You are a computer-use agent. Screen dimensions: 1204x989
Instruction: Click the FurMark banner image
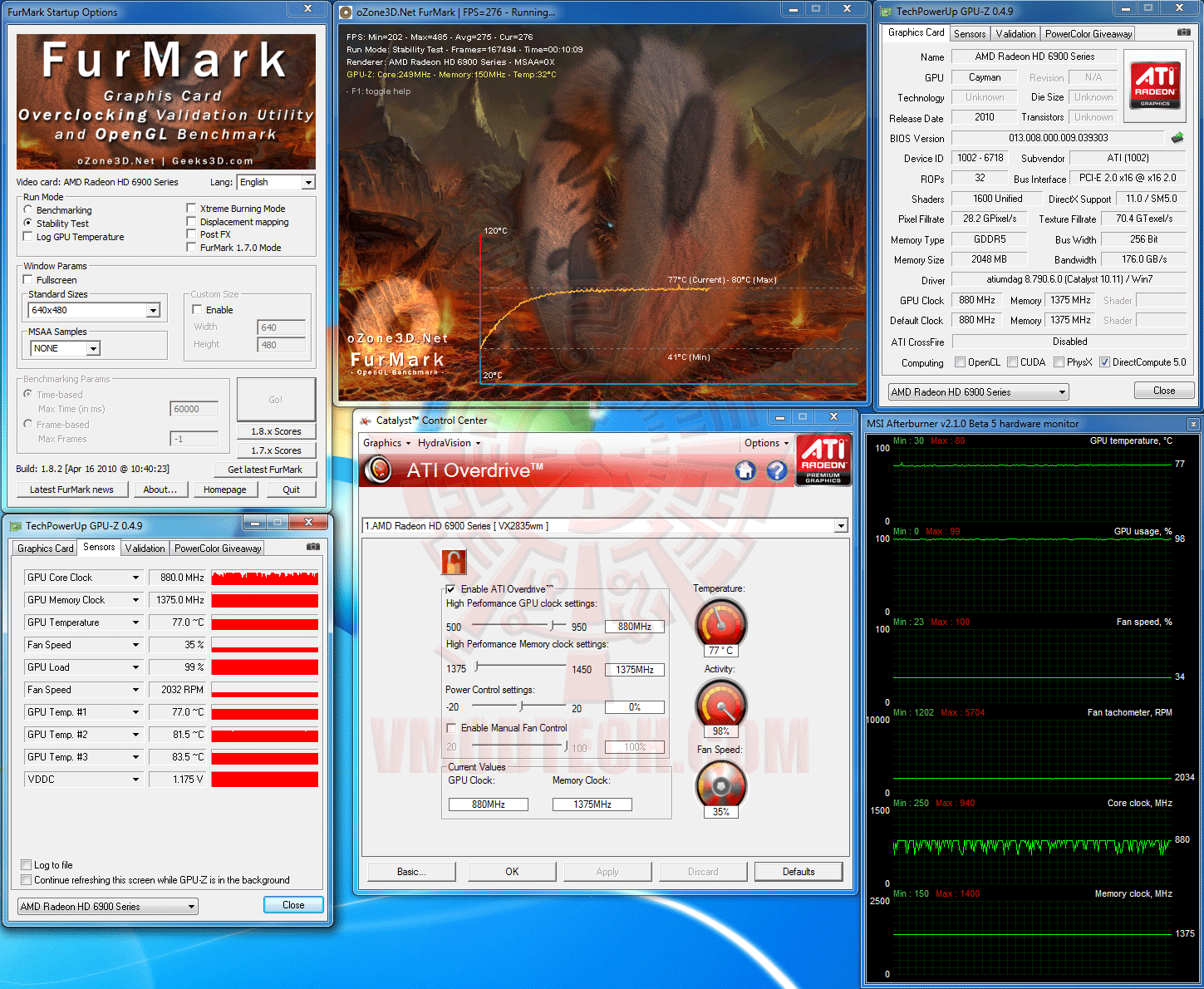(166, 101)
